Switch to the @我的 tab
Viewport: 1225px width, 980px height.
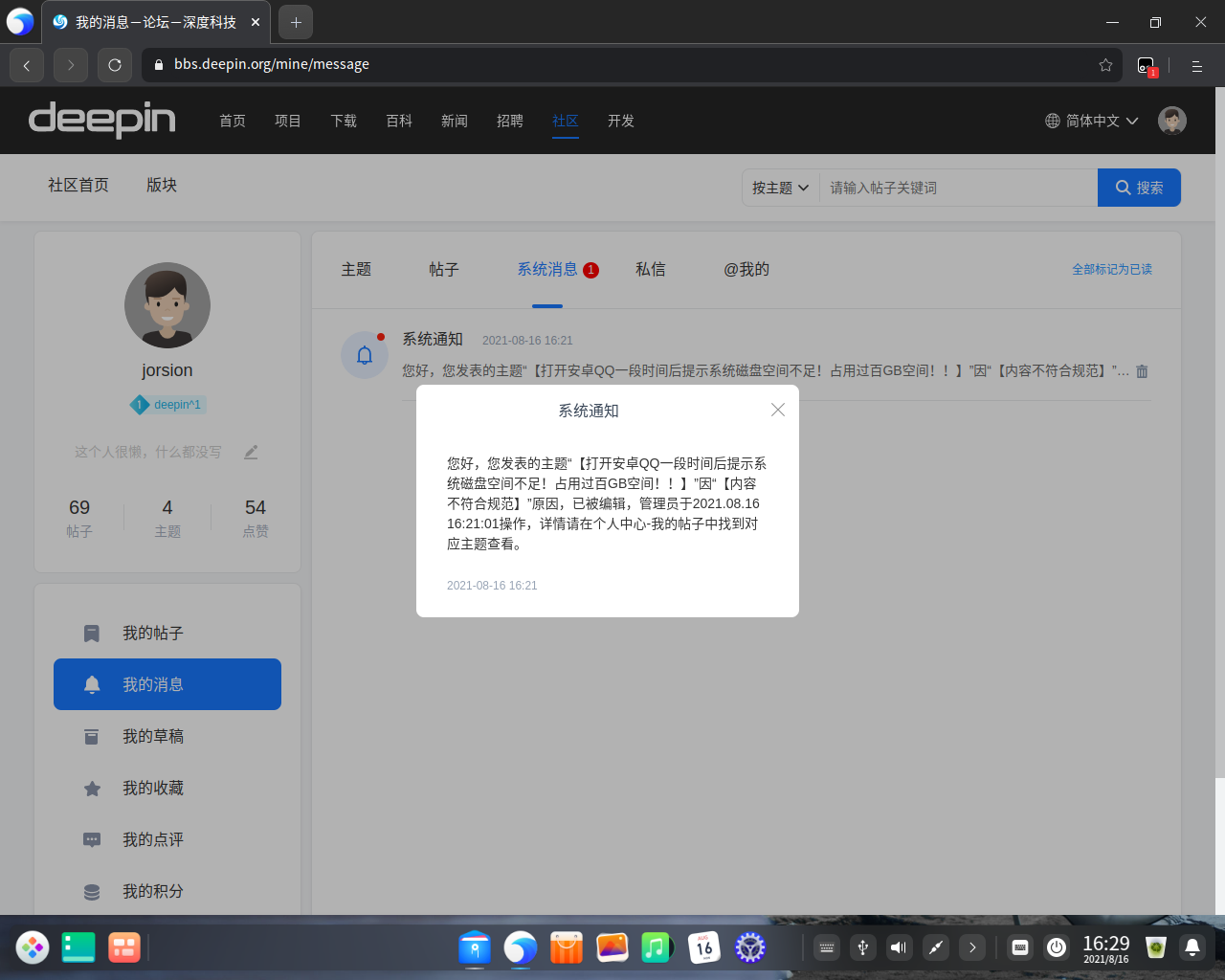[x=746, y=270]
